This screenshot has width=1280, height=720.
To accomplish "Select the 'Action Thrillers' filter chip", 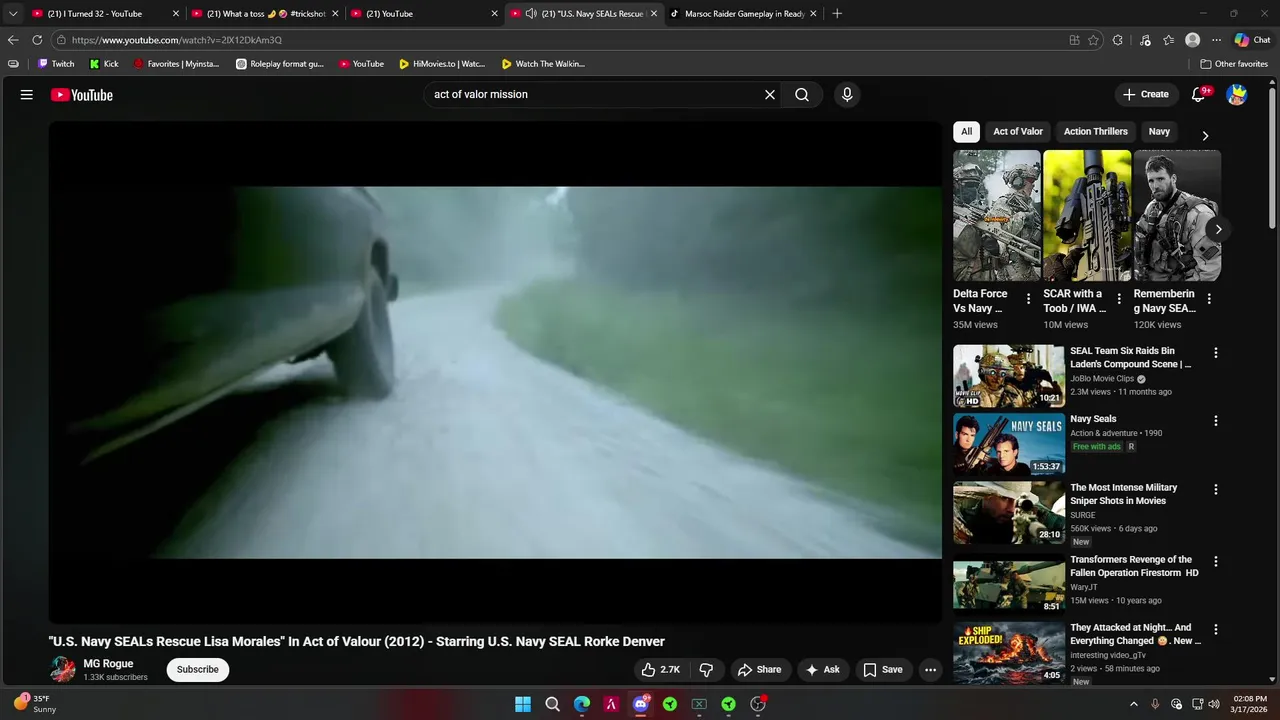I will coord(1096,132).
